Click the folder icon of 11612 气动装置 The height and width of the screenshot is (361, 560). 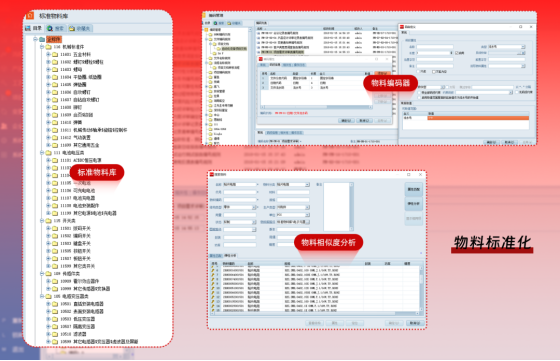(55, 137)
